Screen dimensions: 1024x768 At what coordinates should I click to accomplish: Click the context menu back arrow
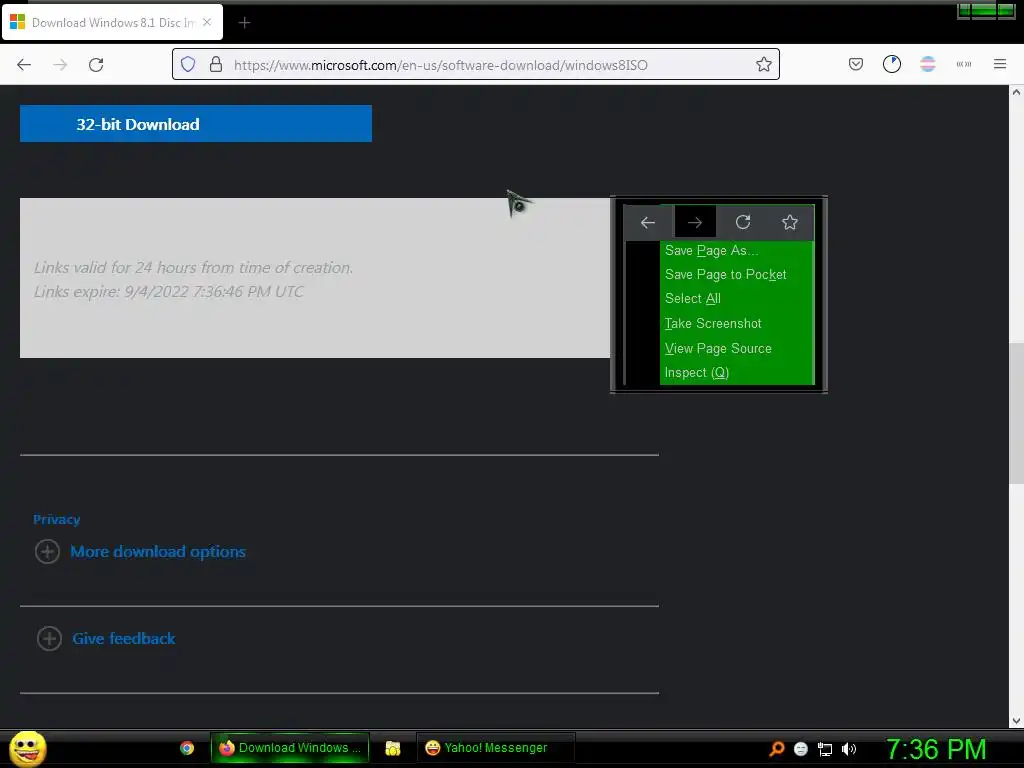648,223
